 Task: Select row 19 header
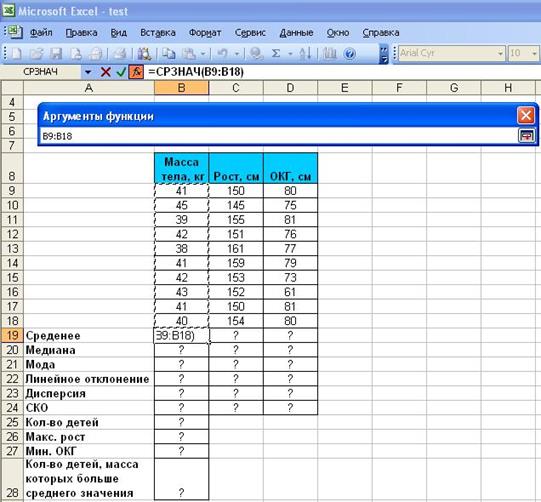click(12, 335)
